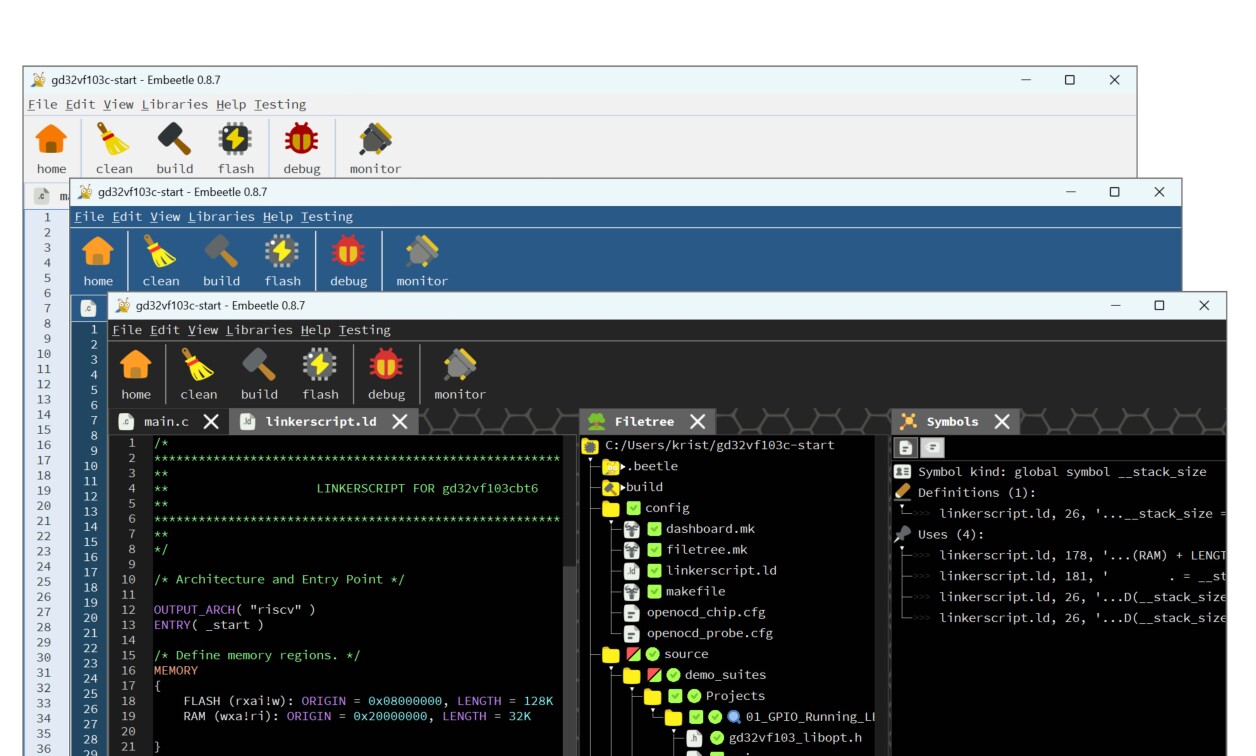Click the home icon in the light back window
This screenshot has width=1256, height=756.
(x=51, y=140)
